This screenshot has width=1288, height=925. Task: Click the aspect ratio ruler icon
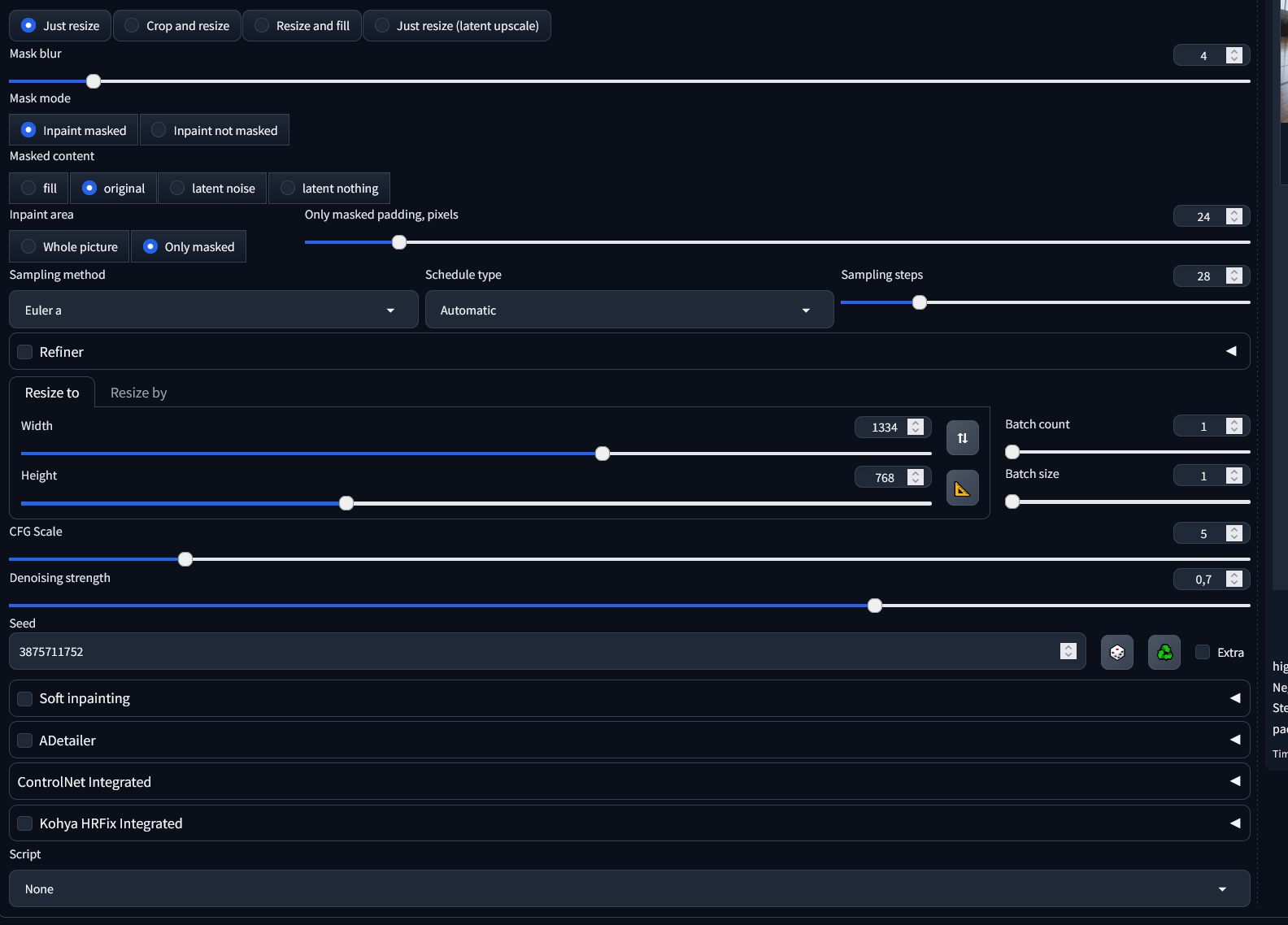pyautogui.click(x=963, y=489)
